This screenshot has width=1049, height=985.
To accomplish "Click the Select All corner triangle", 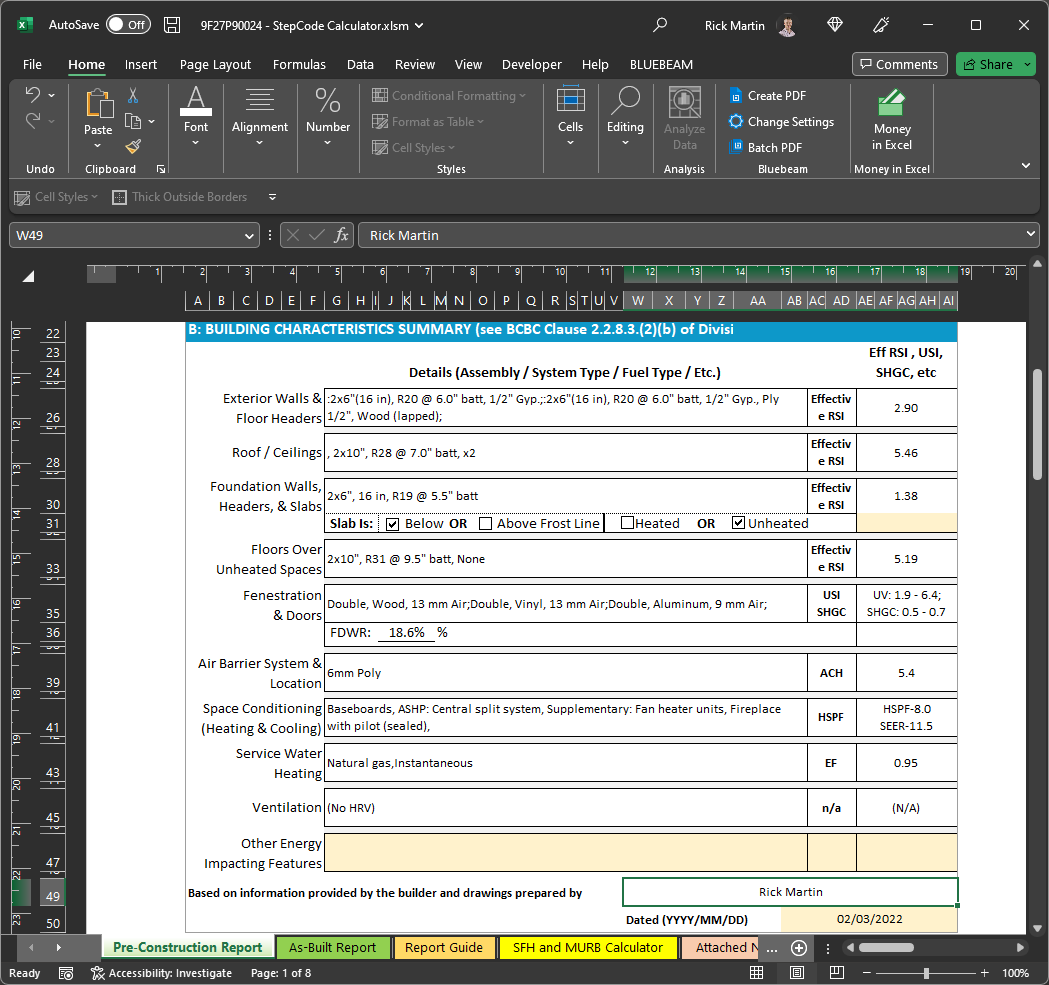I will (x=28, y=276).
